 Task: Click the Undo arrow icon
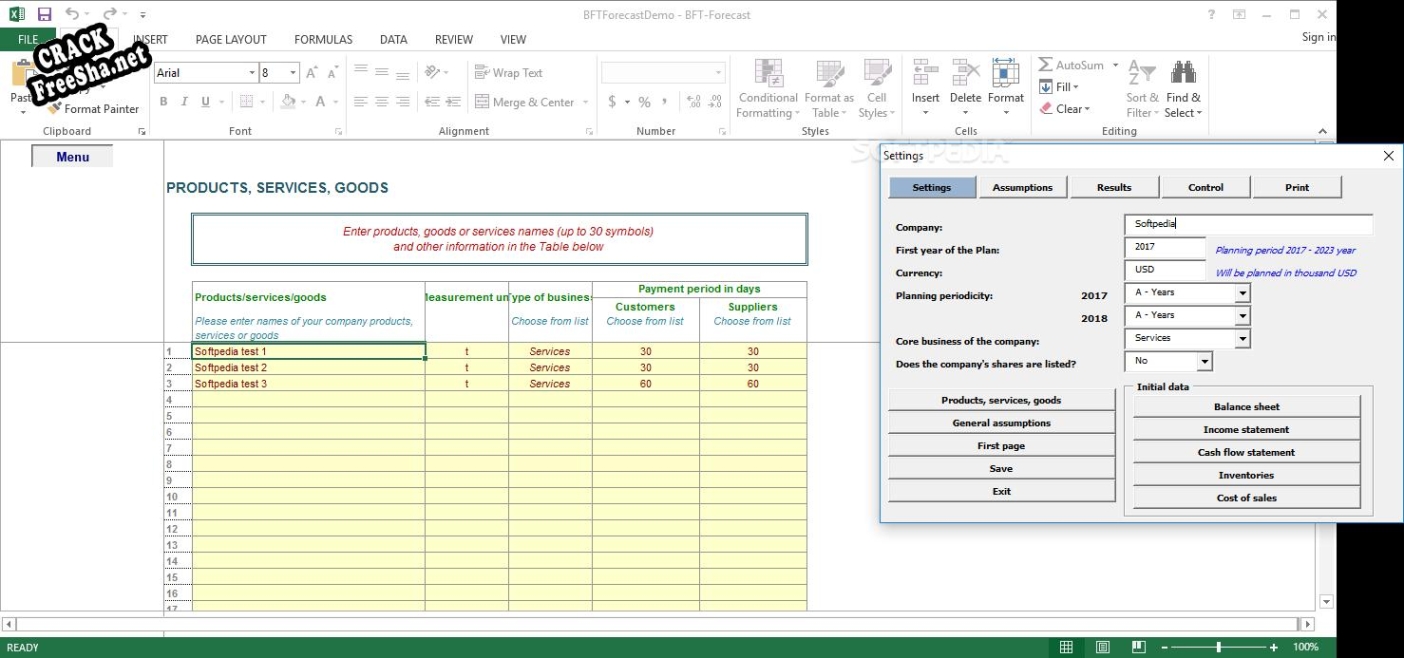(x=72, y=15)
